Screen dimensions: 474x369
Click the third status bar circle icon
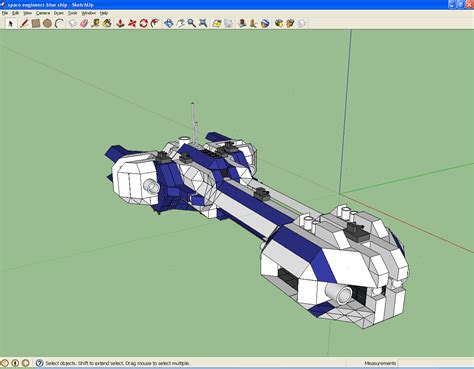coord(26,363)
